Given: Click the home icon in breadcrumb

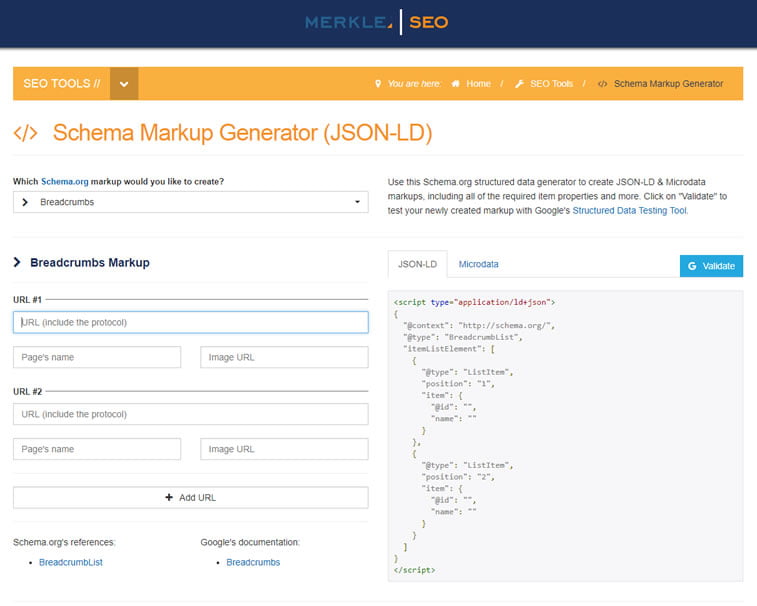Looking at the screenshot, I should click(455, 84).
